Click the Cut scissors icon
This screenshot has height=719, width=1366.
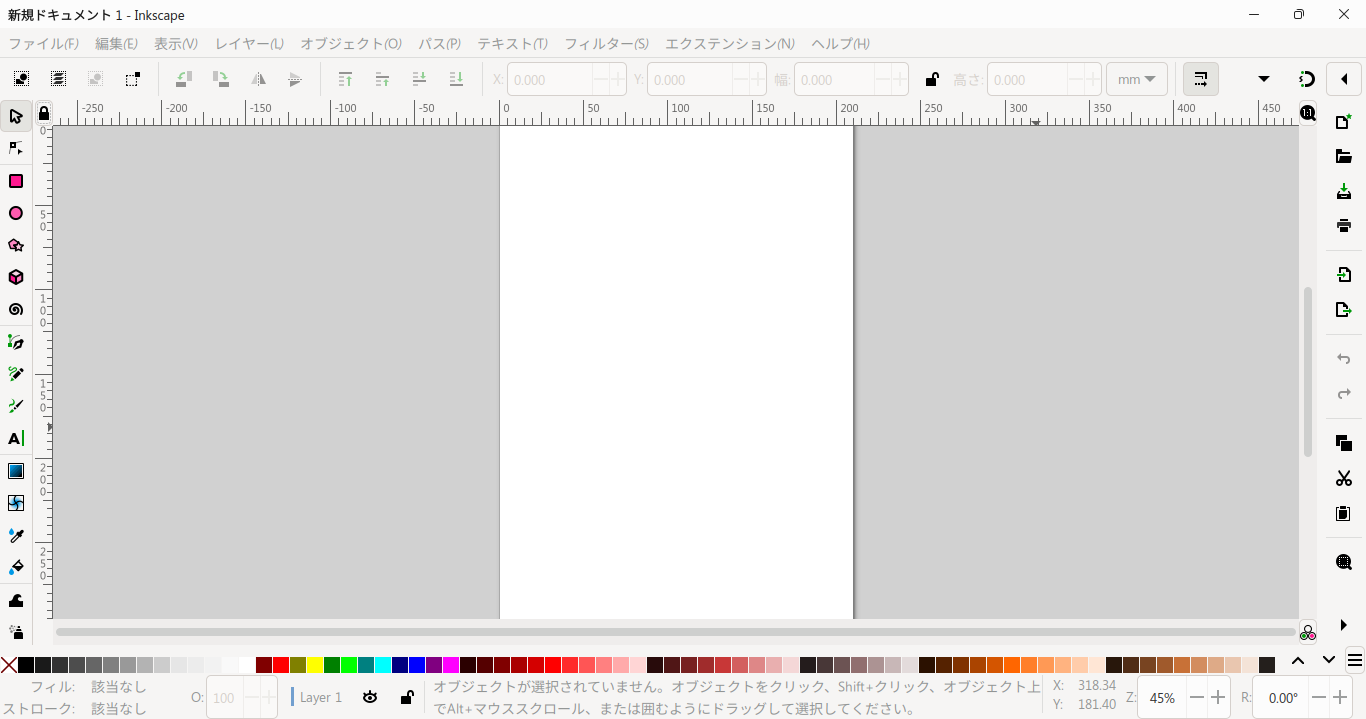[x=1344, y=478]
